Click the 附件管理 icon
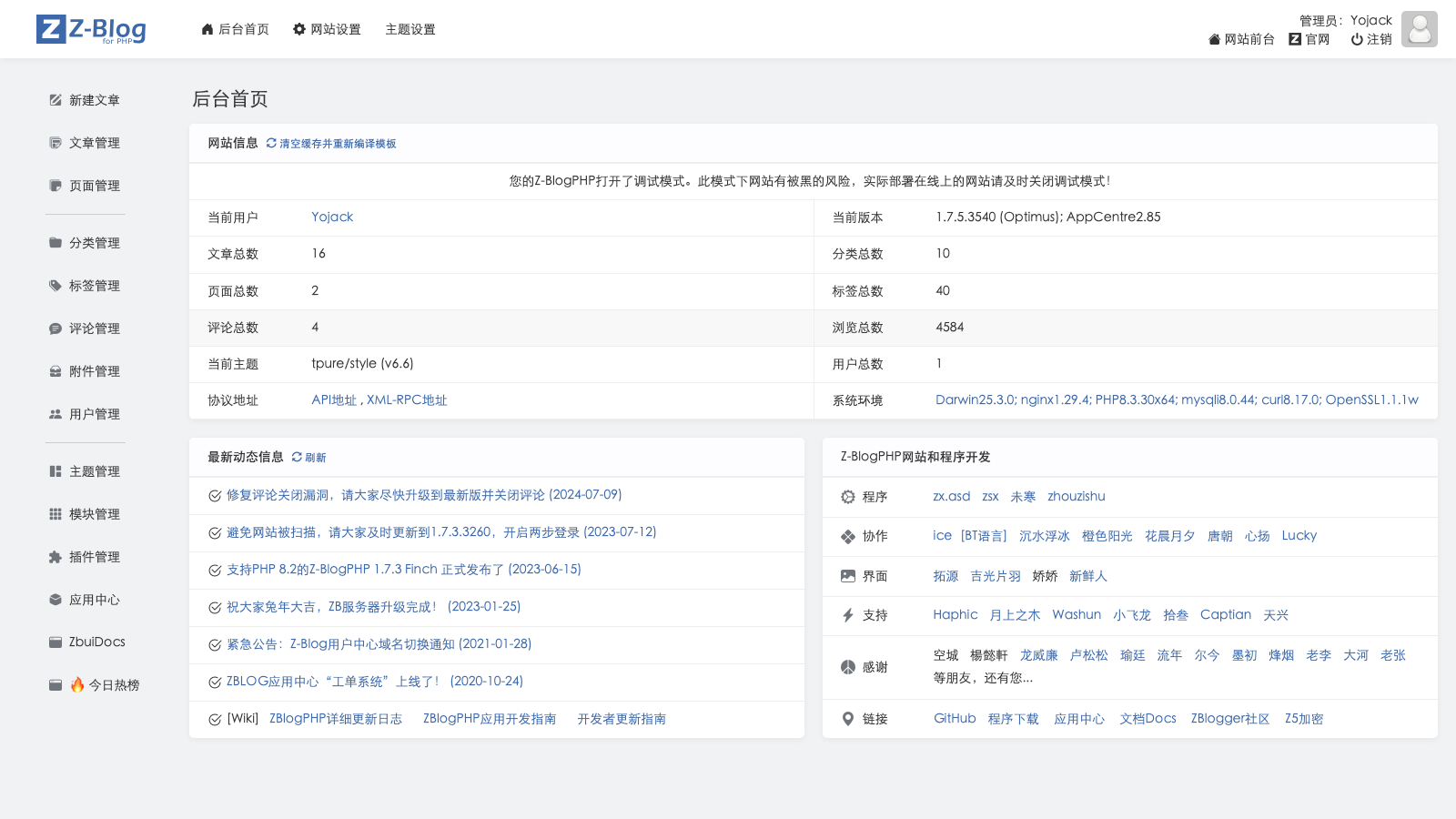1456x819 pixels. pyautogui.click(x=56, y=371)
